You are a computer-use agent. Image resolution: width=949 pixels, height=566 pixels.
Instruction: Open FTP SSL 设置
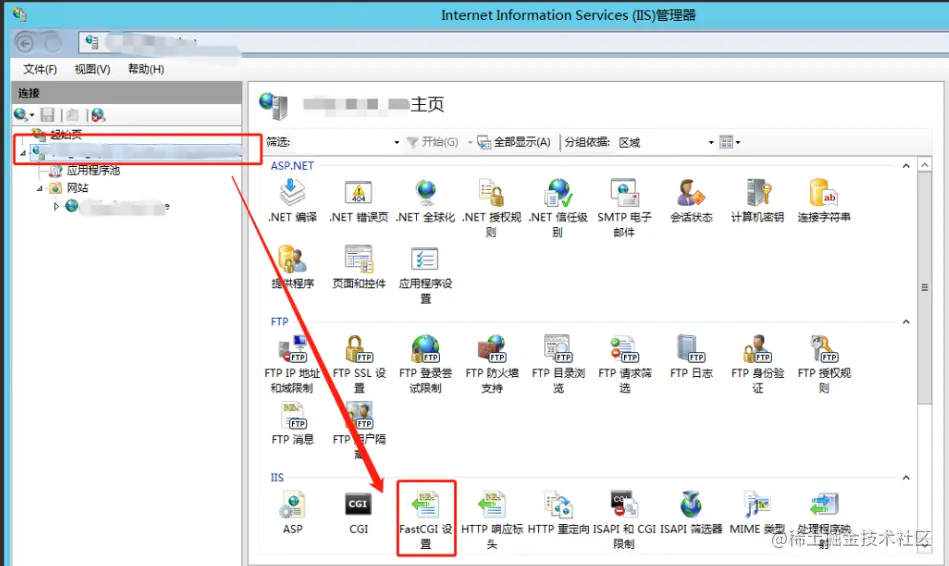coord(358,364)
